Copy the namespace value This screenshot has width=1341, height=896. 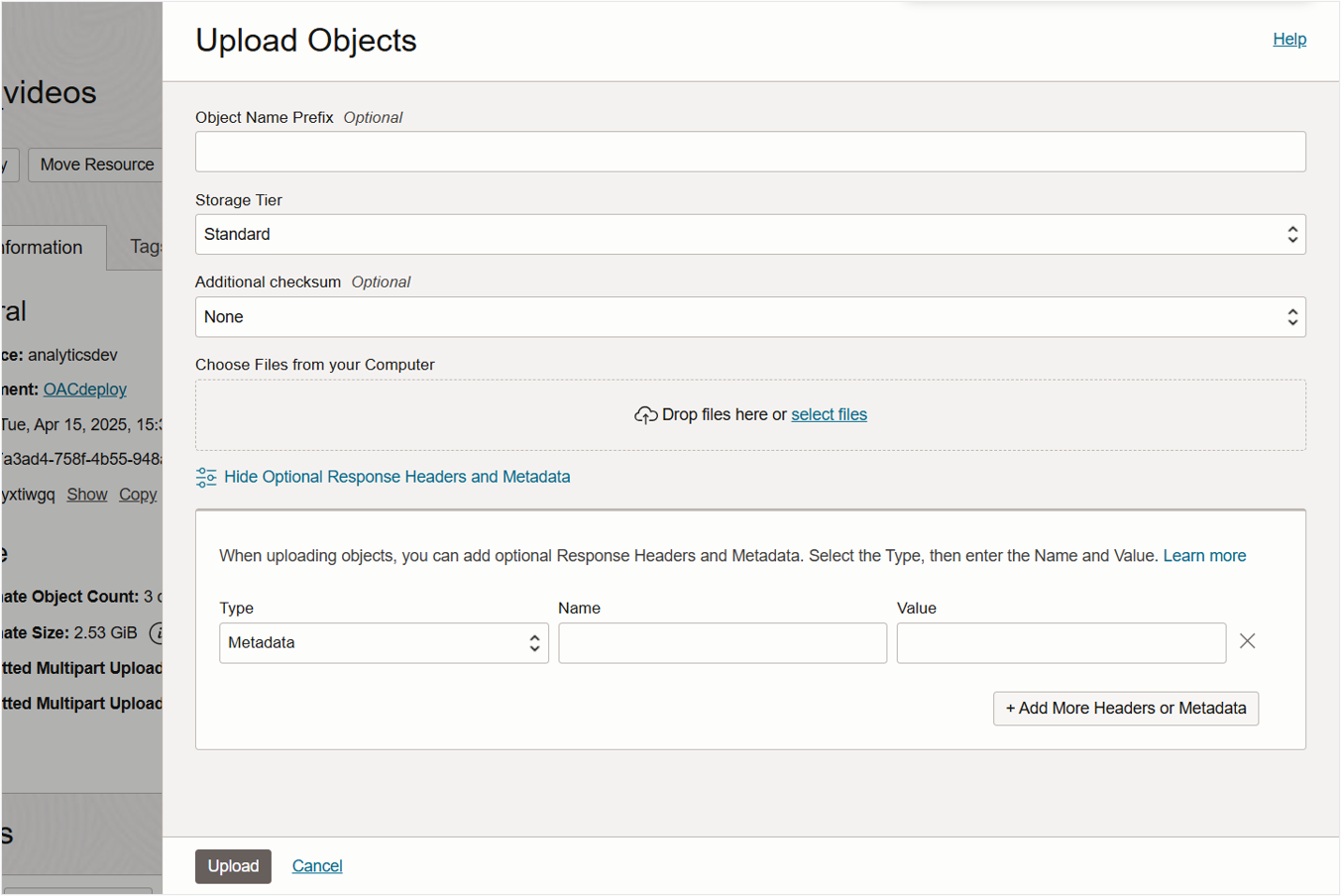pyautogui.click(x=137, y=494)
